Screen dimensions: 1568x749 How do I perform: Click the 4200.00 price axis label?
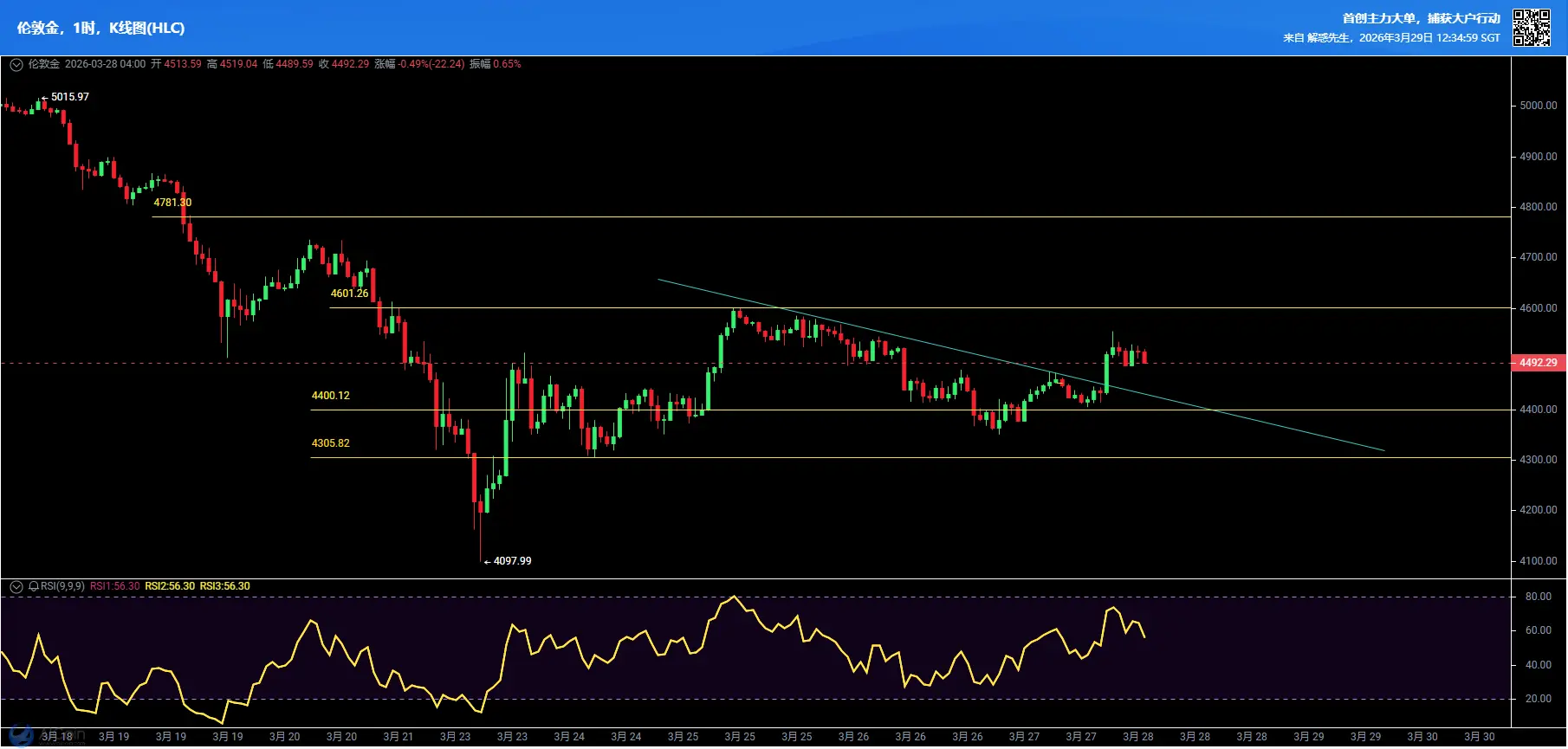tap(1539, 510)
